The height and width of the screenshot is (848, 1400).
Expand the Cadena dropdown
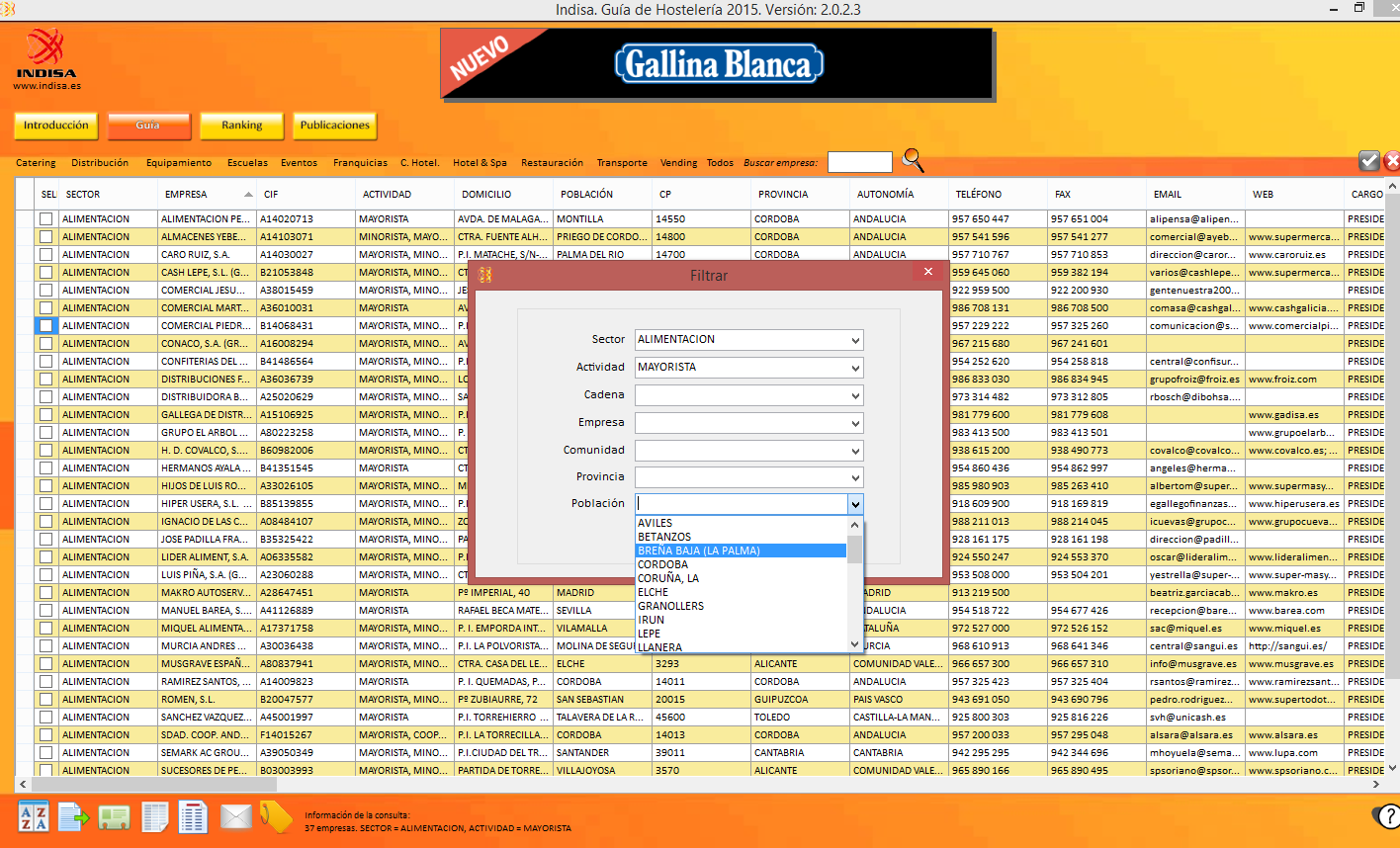point(855,395)
